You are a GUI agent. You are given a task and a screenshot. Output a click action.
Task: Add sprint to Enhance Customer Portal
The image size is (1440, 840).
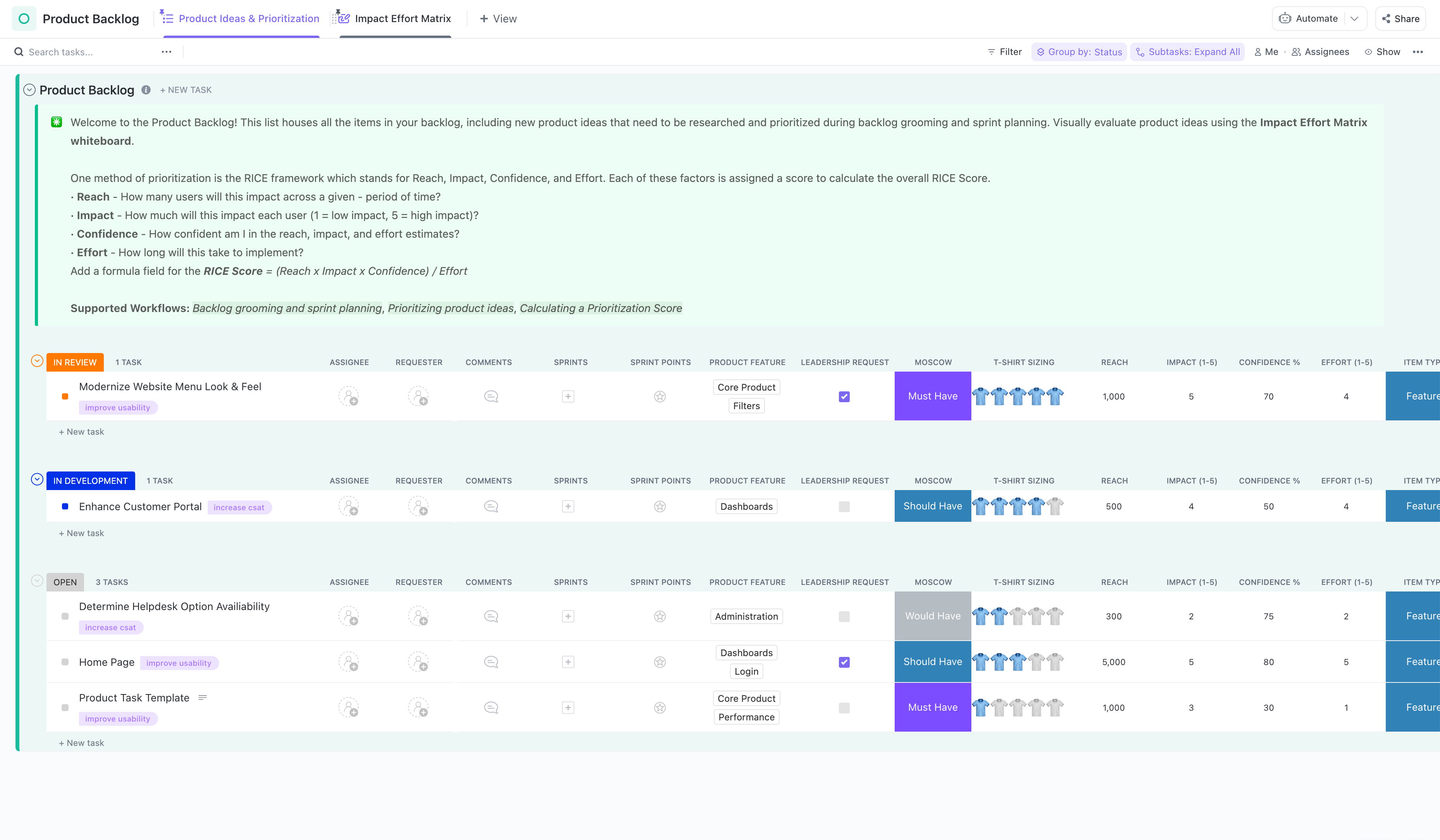(x=568, y=506)
